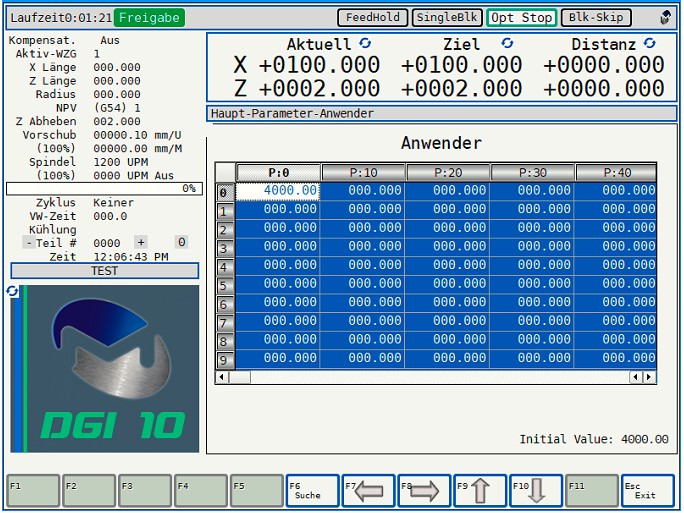Select row header 6 in Anwender table

[226, 304]
